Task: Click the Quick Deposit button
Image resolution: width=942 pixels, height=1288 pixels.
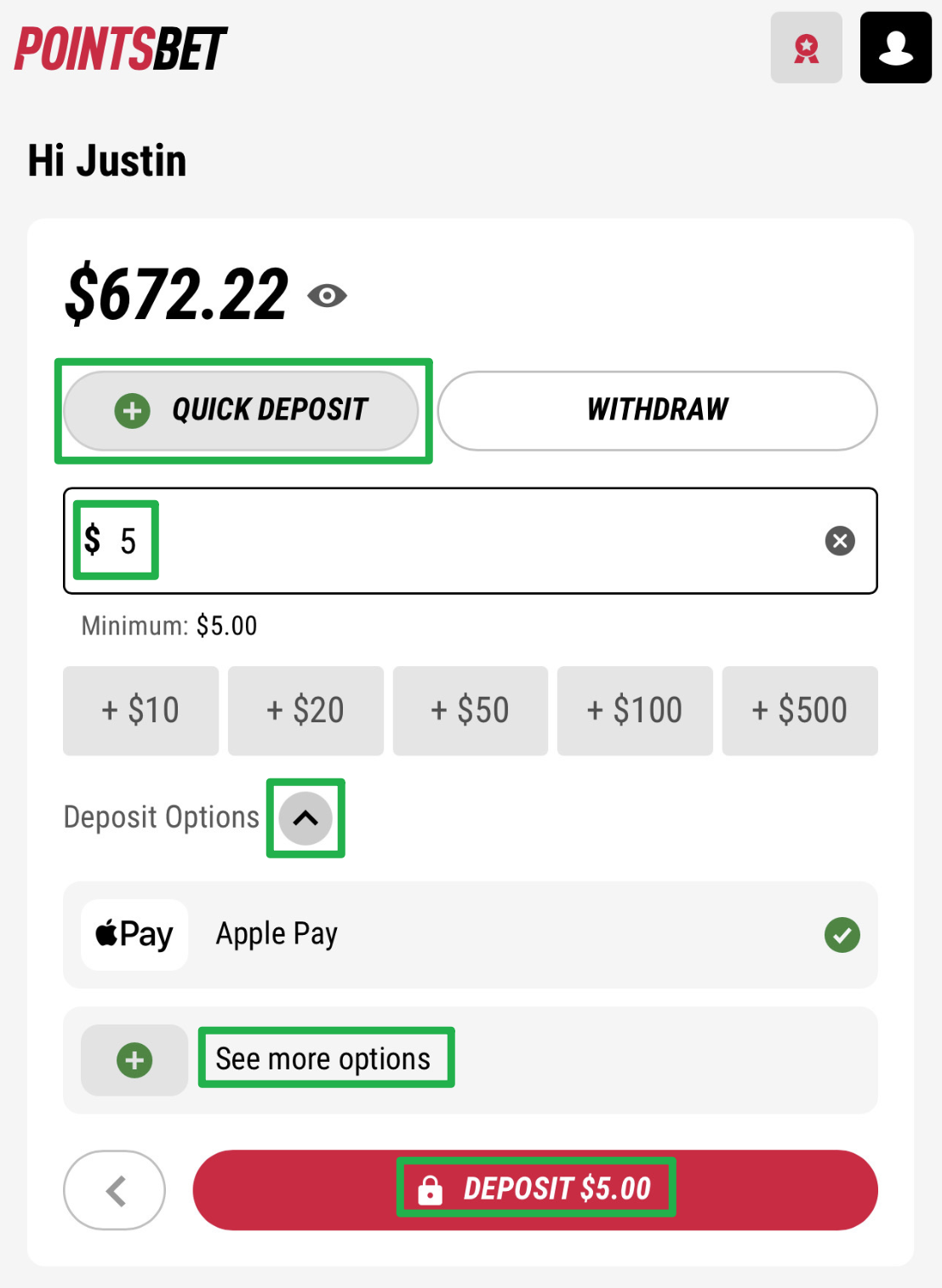Action: (x=242, y=411)
